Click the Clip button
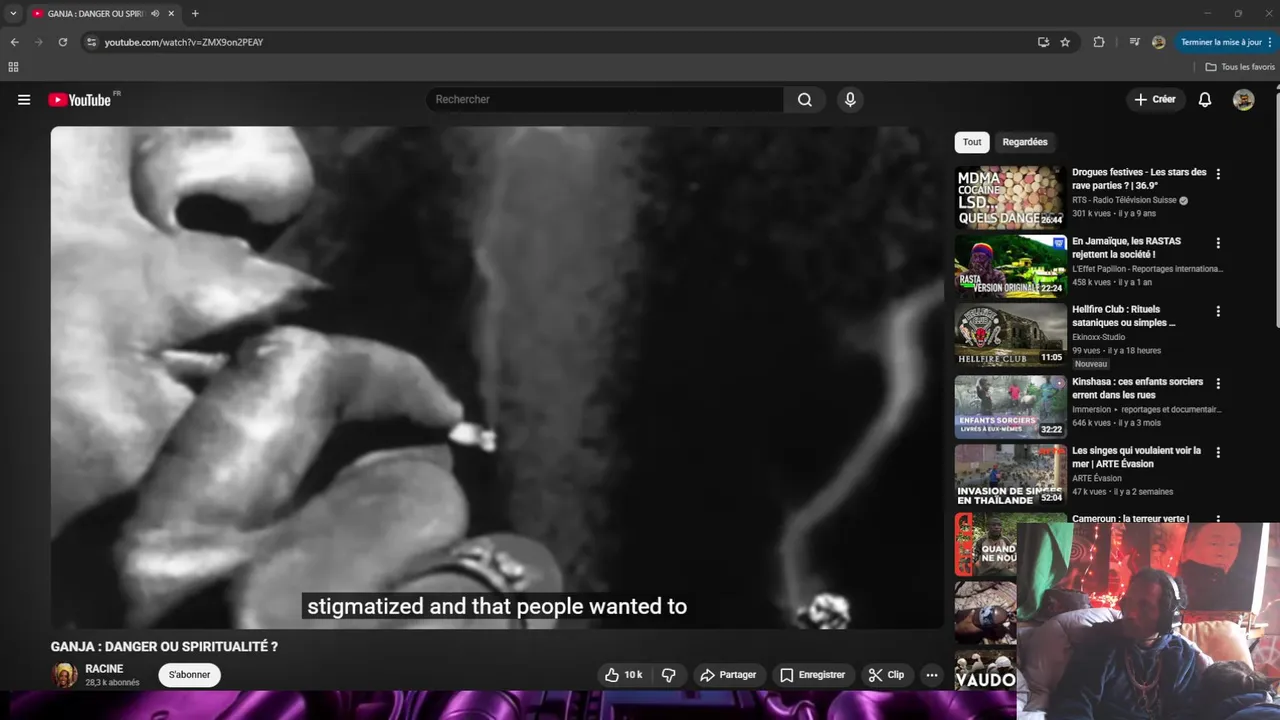The width and height of the screenshot is (1280, 720). point(886,675)
